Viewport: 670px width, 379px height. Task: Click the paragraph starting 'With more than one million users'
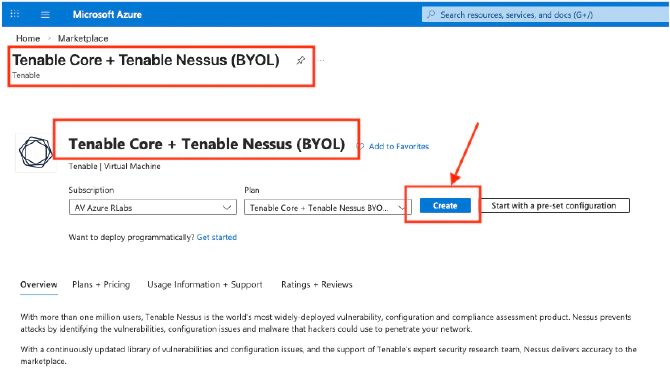326,323
